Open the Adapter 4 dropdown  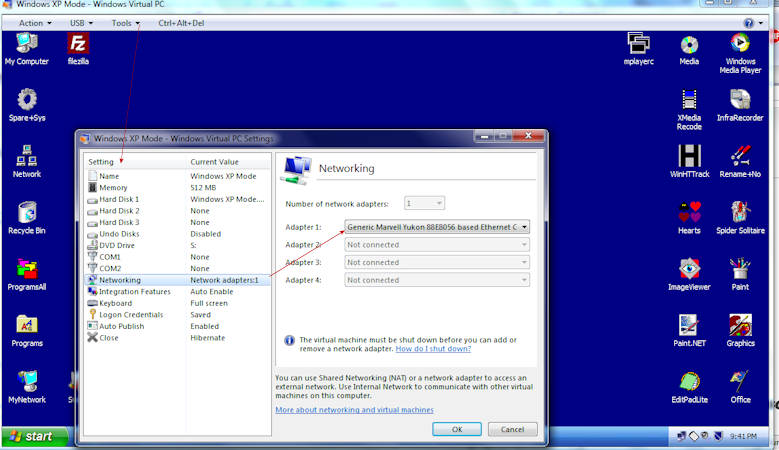point(437,280)
